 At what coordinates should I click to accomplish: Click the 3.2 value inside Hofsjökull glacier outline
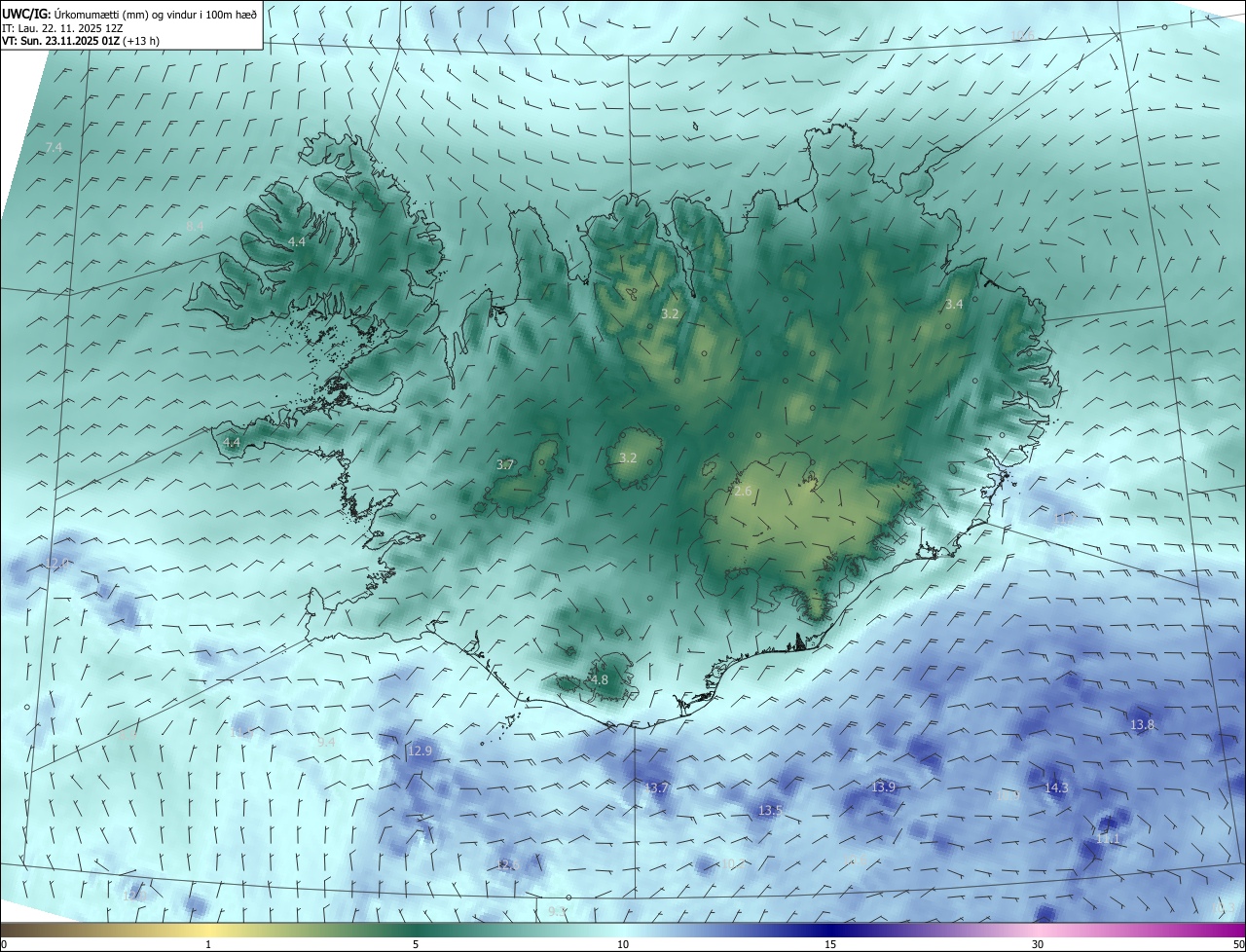coord(628,458)
